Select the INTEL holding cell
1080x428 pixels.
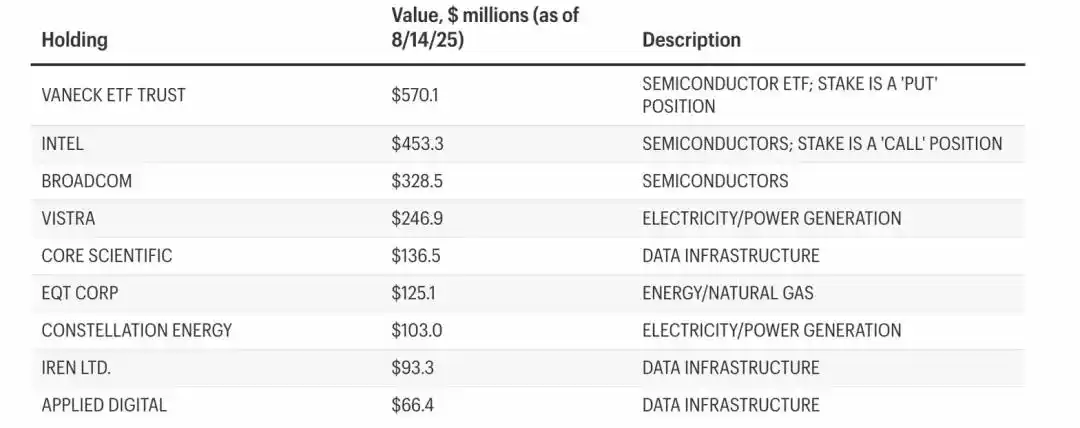pos(63,144)
